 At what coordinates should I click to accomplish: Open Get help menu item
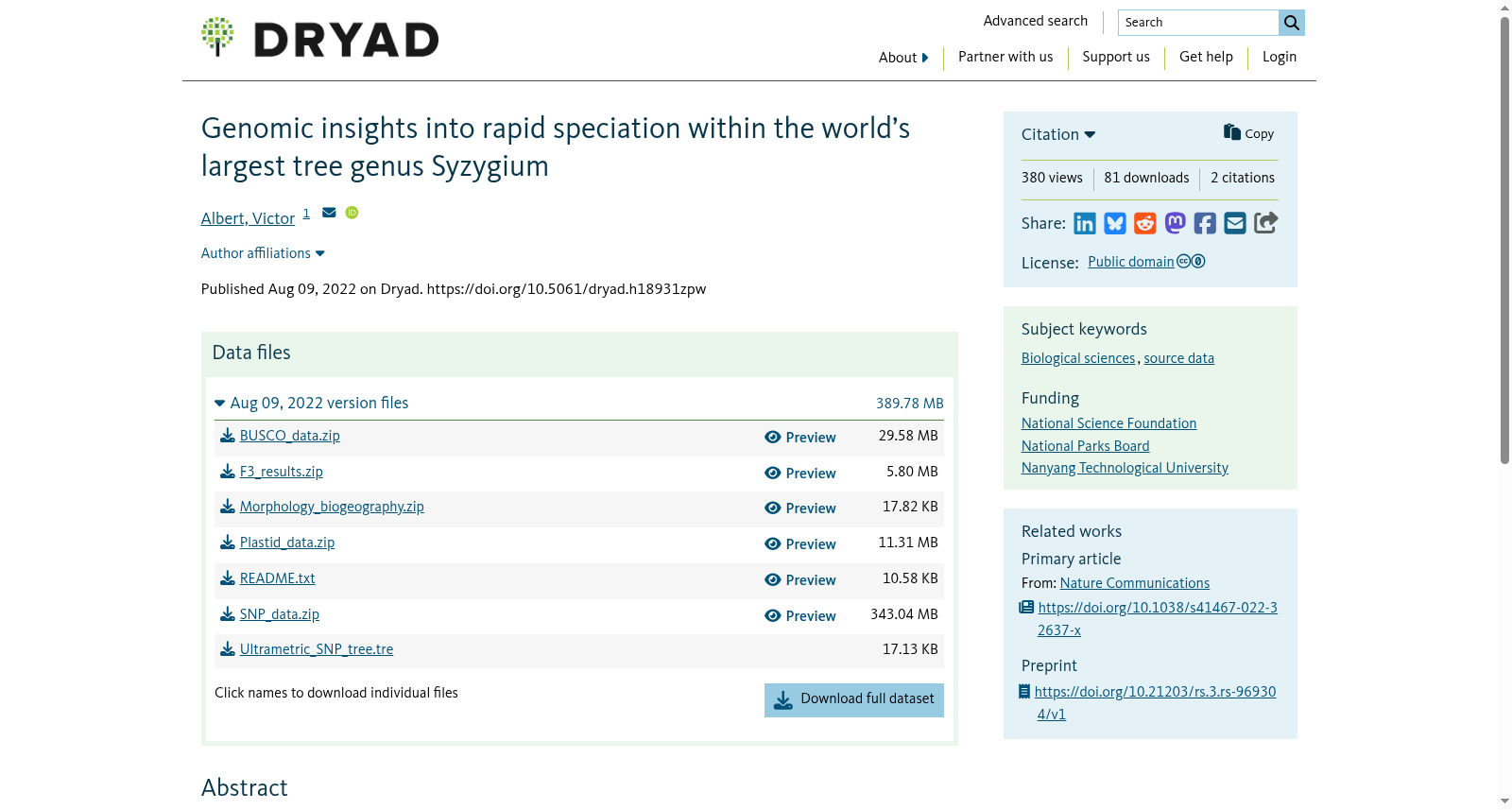click(x=1206, y=57)
